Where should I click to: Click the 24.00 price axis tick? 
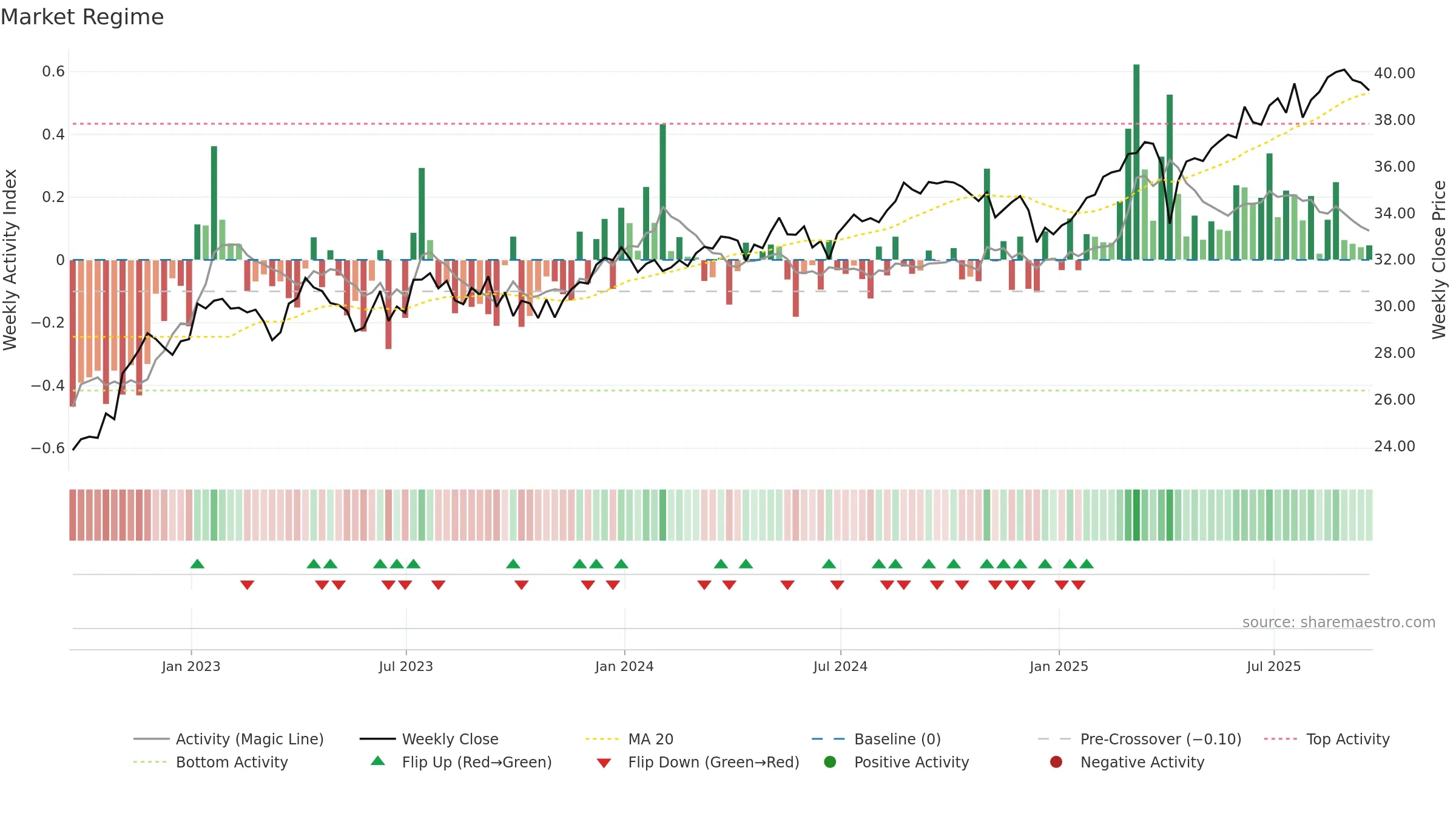pos(1395,447)
